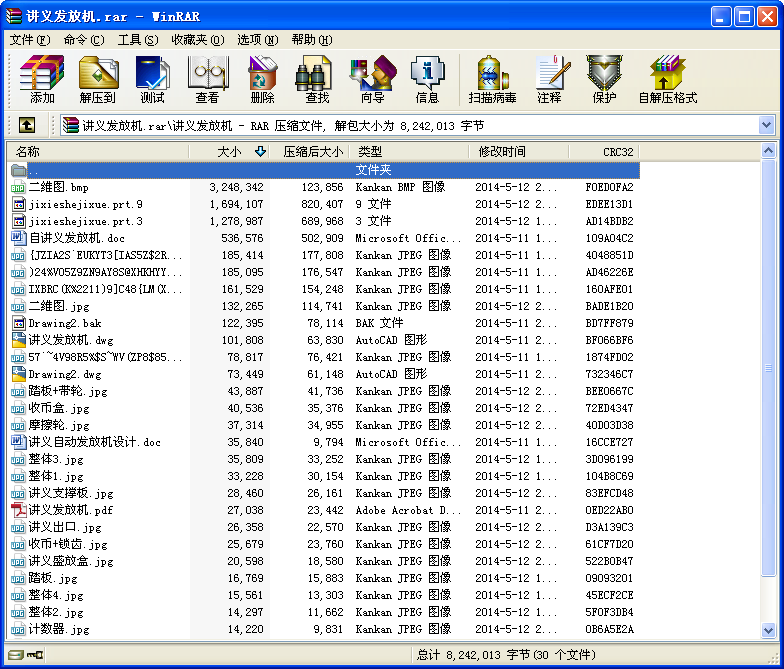Show archive 信息 (Info) icon
The height and width of the screenshot is (669, 784).
coord(427,79)
